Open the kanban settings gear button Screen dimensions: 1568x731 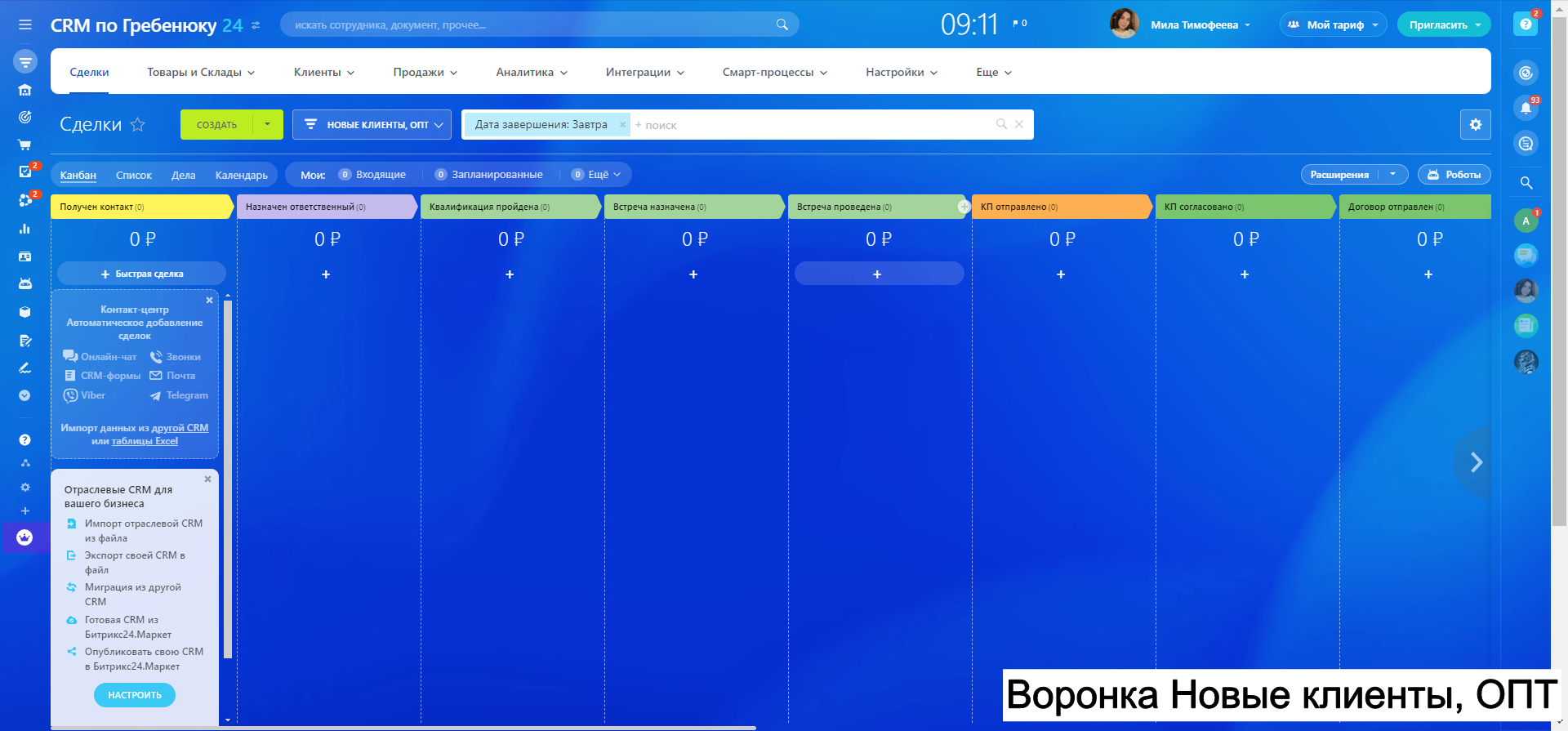[x=1475, y=124]
